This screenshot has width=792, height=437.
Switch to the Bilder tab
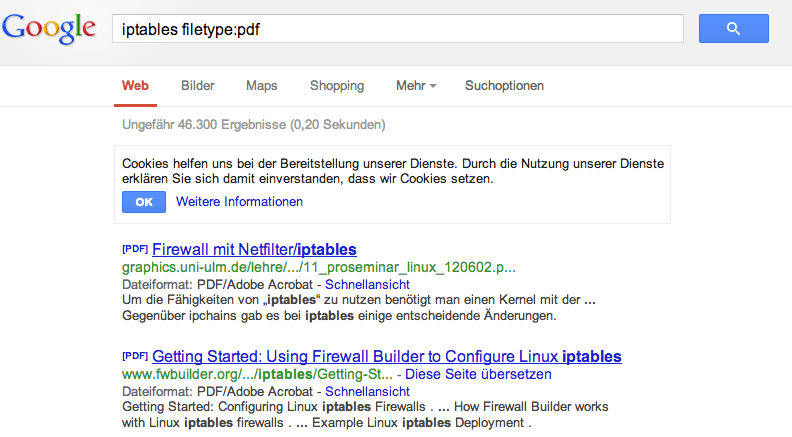(197, 85)
